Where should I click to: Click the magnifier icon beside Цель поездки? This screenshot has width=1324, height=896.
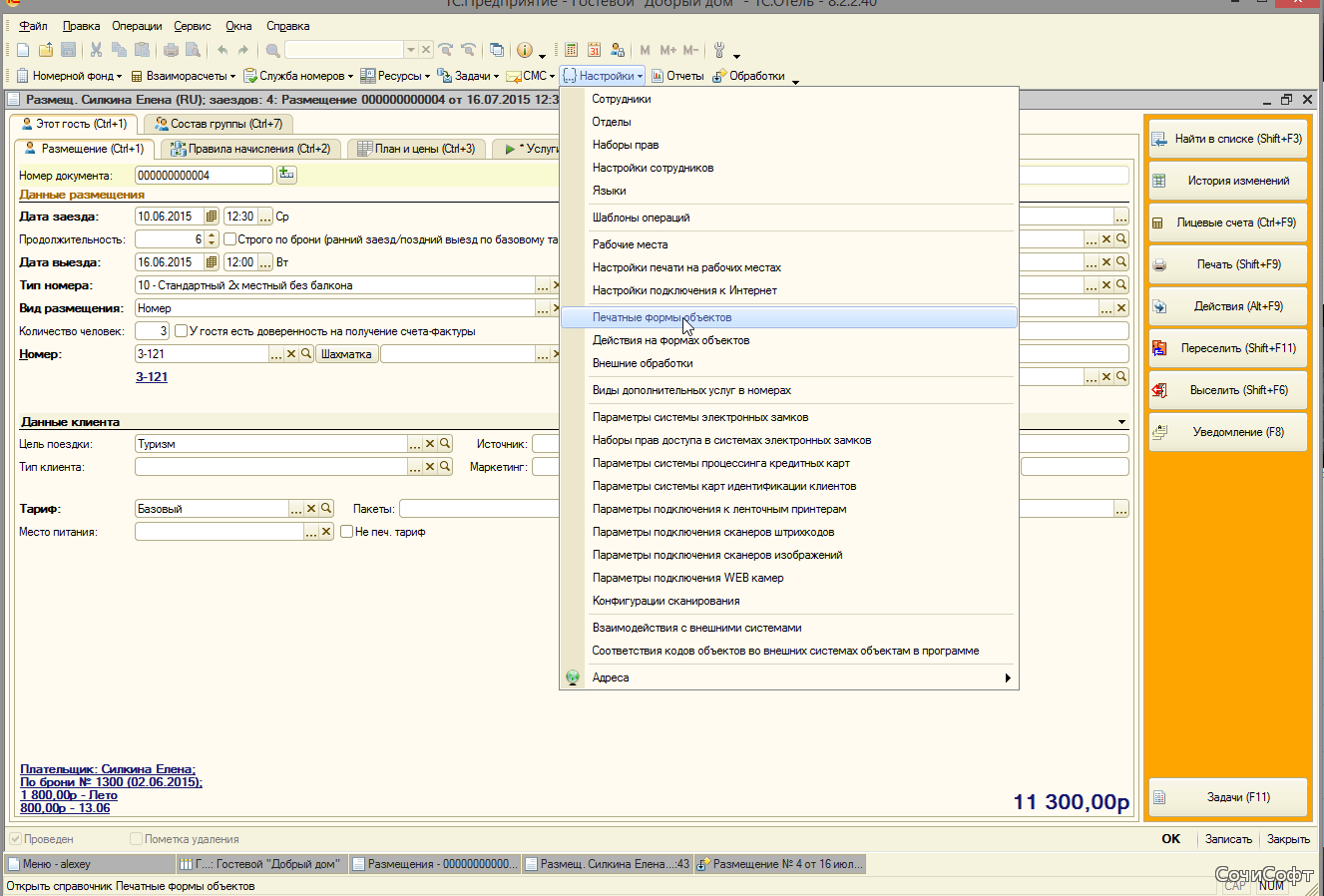point(445,444)
